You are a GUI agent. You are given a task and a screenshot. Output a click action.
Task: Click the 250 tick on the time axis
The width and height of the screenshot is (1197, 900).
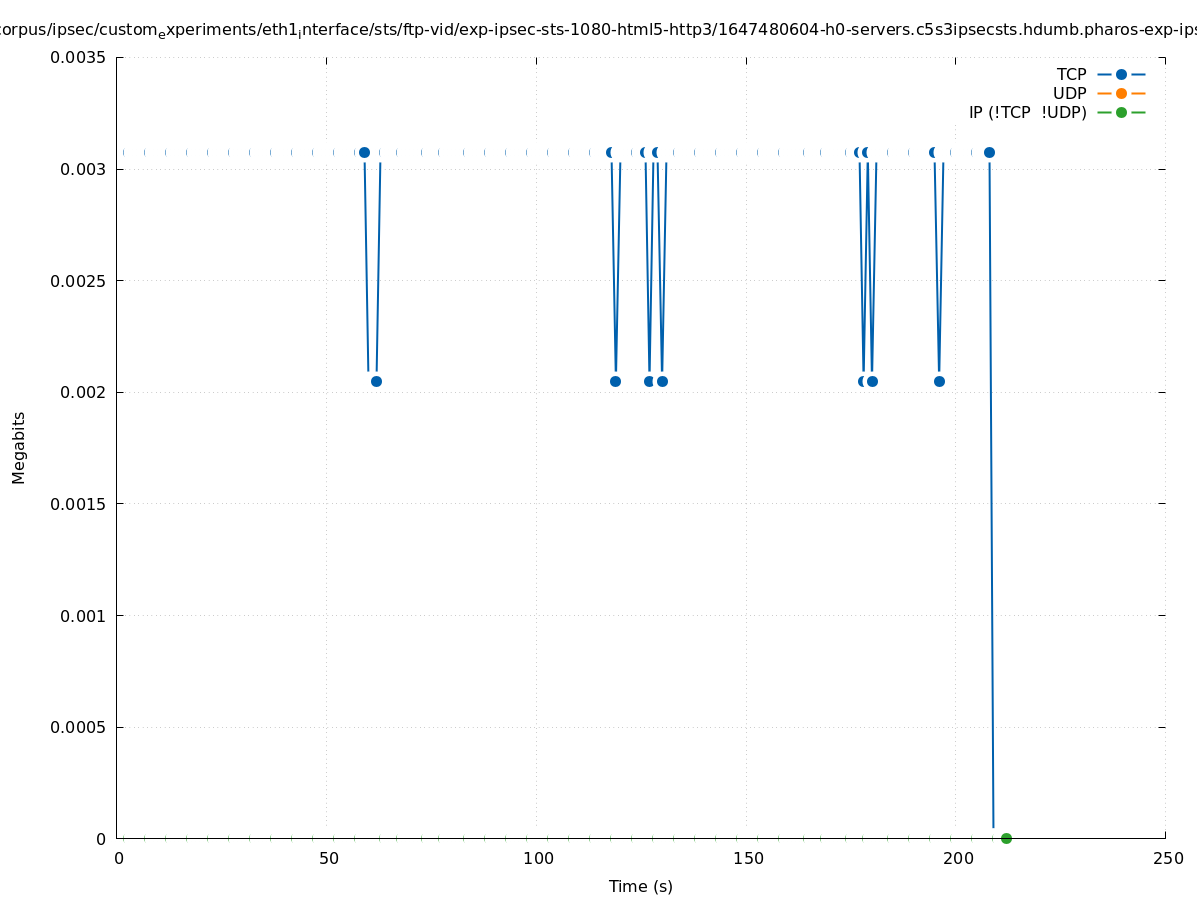1167,858
